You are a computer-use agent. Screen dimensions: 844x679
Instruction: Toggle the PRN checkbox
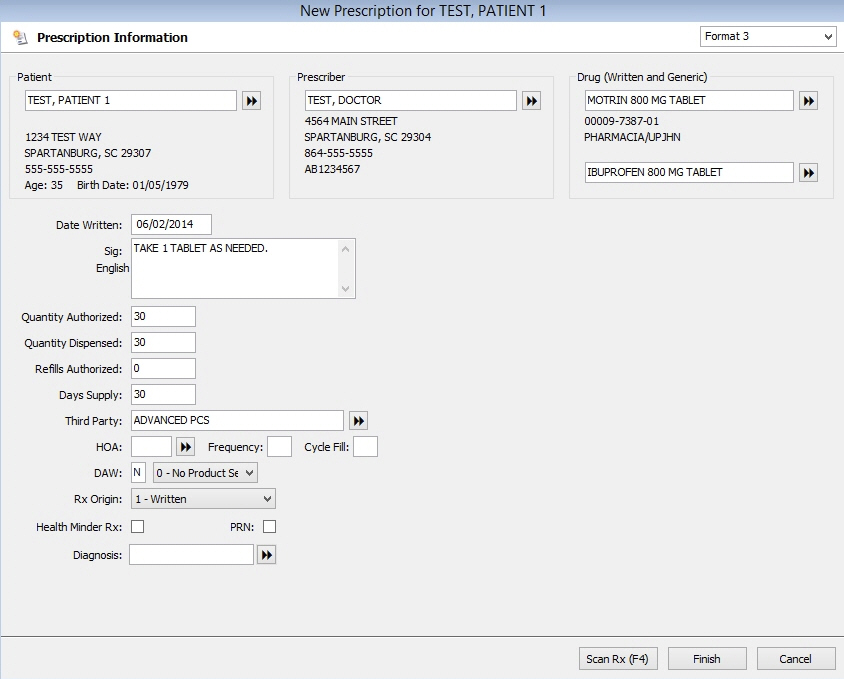269,527
